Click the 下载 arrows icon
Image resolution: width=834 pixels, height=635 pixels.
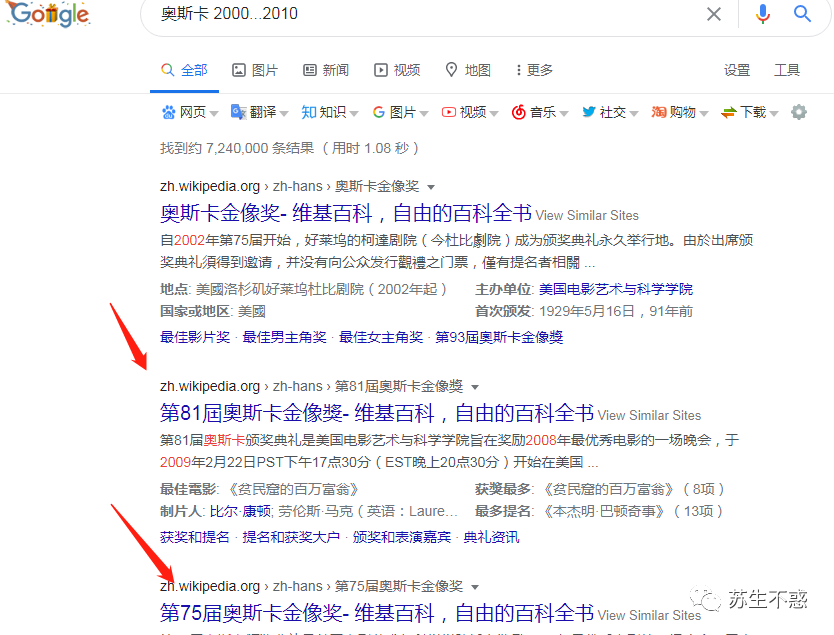click(x=729, y=112)
